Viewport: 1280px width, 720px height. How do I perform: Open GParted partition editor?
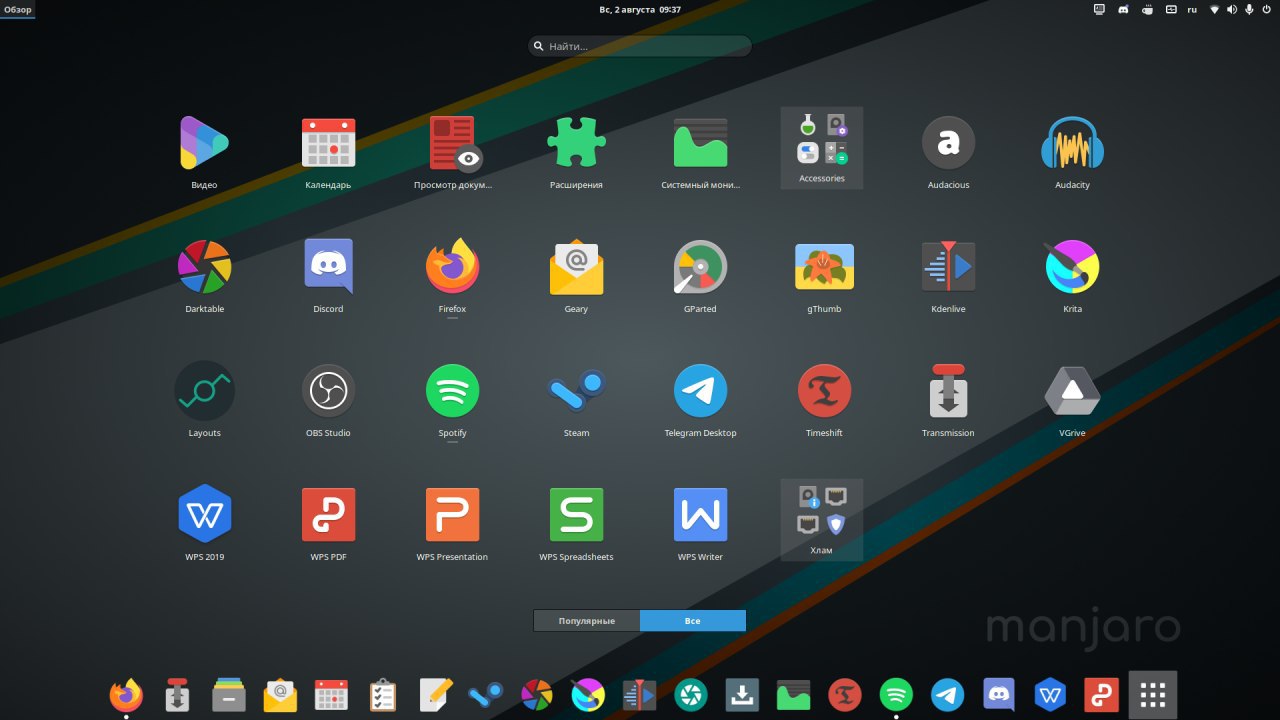700,267
